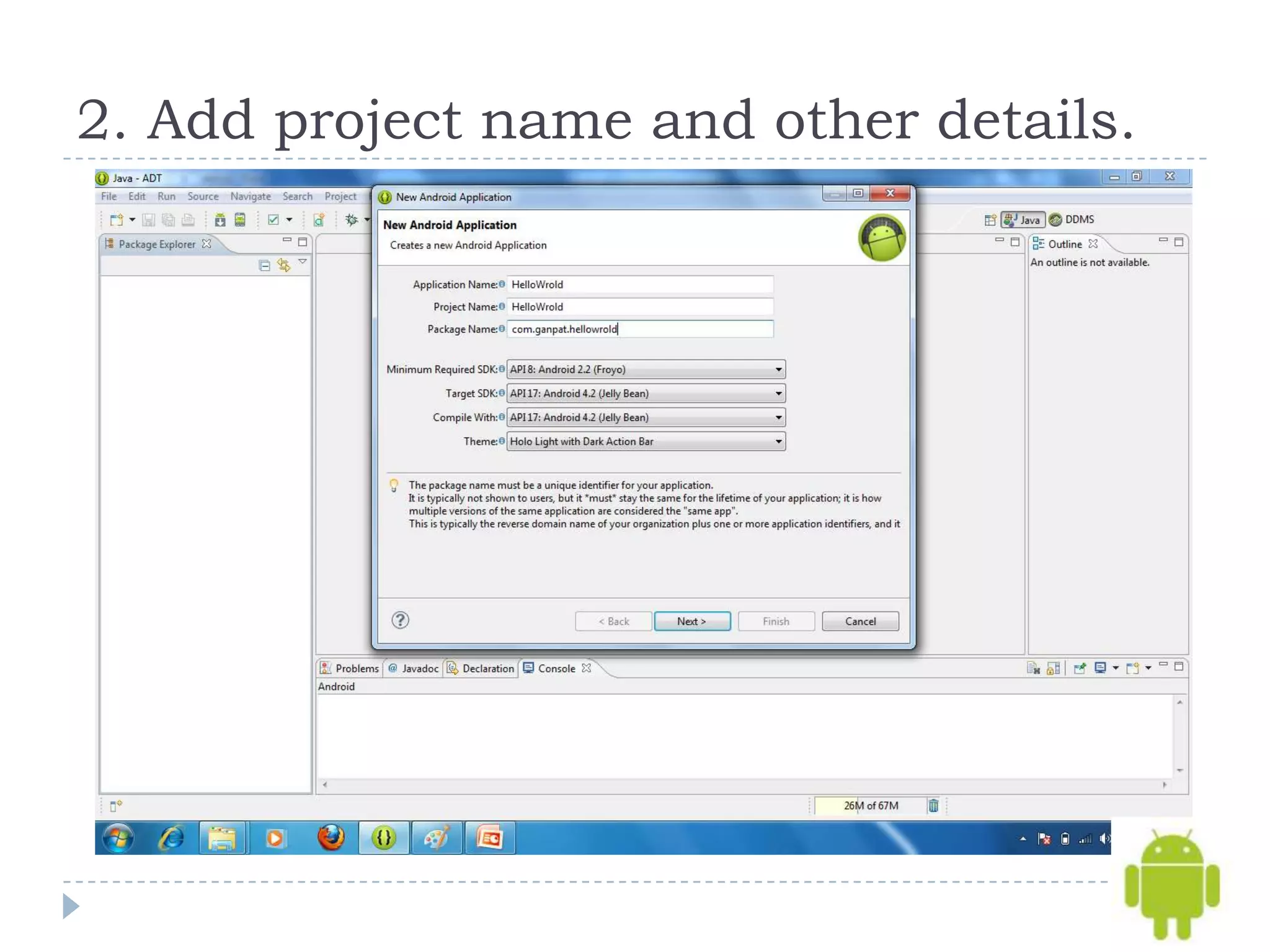1270x952 pixels.
Task: Switch to the Javadoc tab
Action: (x=414, y=668)
